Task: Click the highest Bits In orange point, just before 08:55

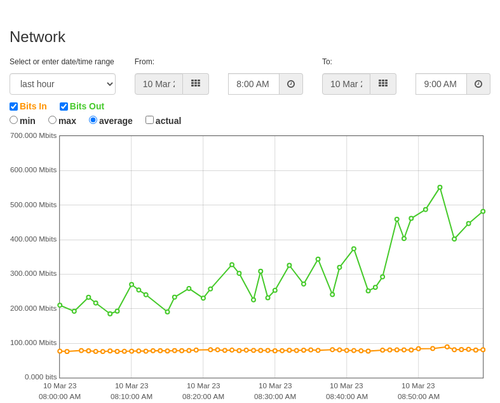Action: point(447,347)
